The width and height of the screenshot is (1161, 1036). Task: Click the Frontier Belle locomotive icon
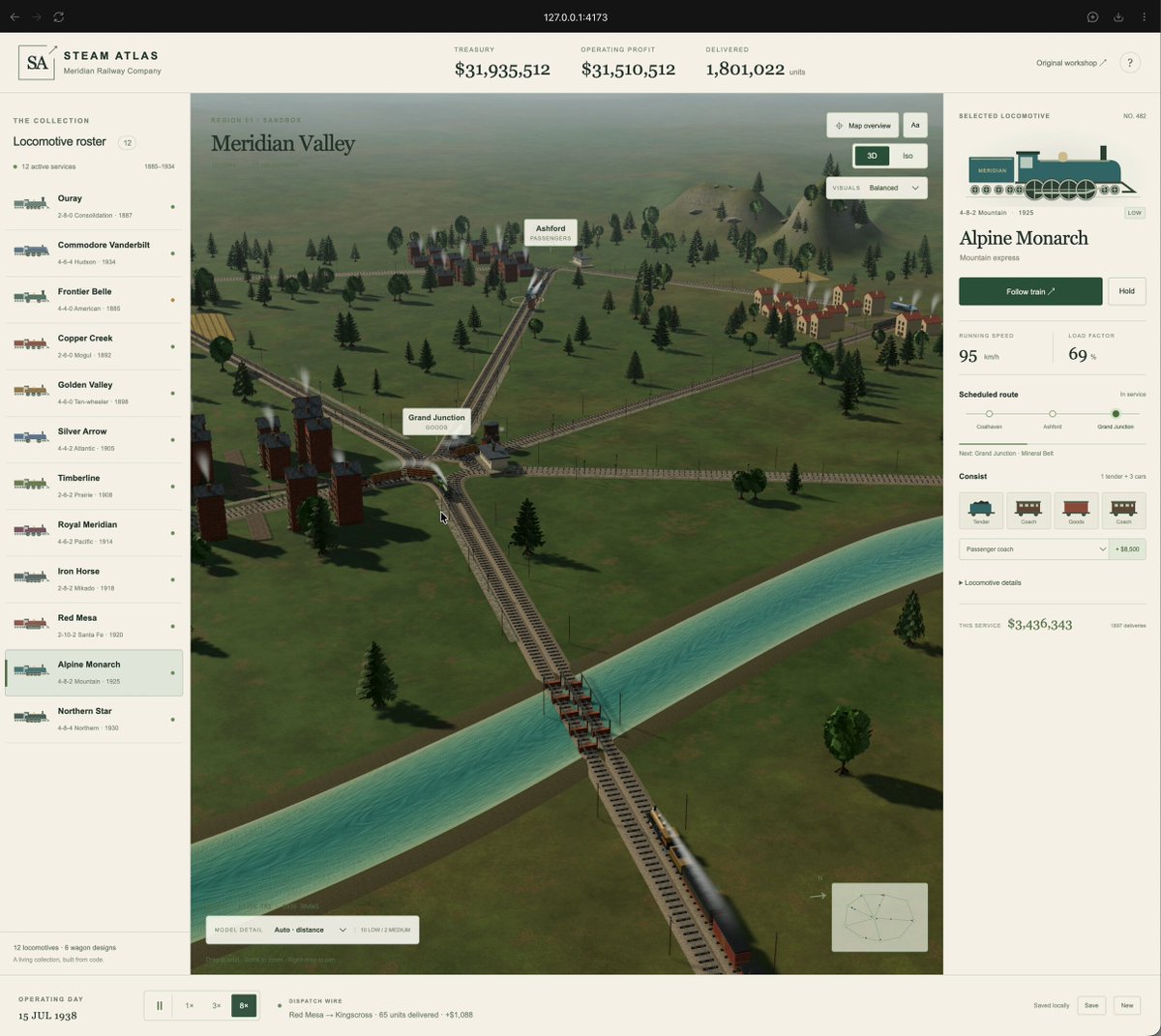(31, 297)
